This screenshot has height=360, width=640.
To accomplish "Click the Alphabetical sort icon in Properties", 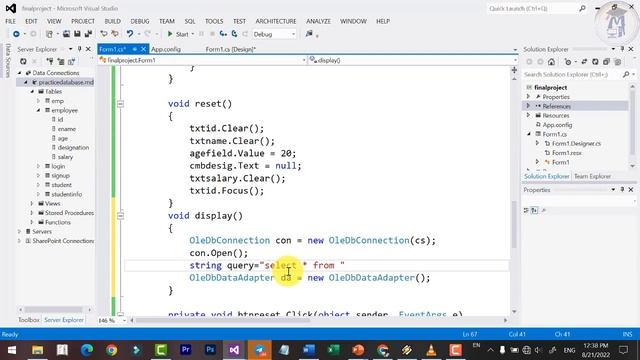I will point(534,210).
